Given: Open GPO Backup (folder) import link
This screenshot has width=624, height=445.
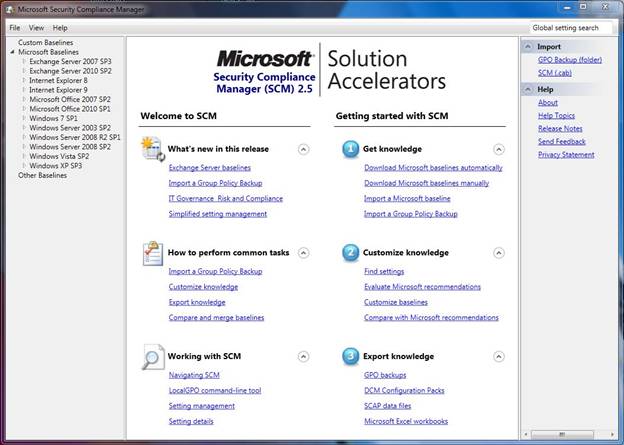Looking at the screenshot, I should click(x=570, y=60).
